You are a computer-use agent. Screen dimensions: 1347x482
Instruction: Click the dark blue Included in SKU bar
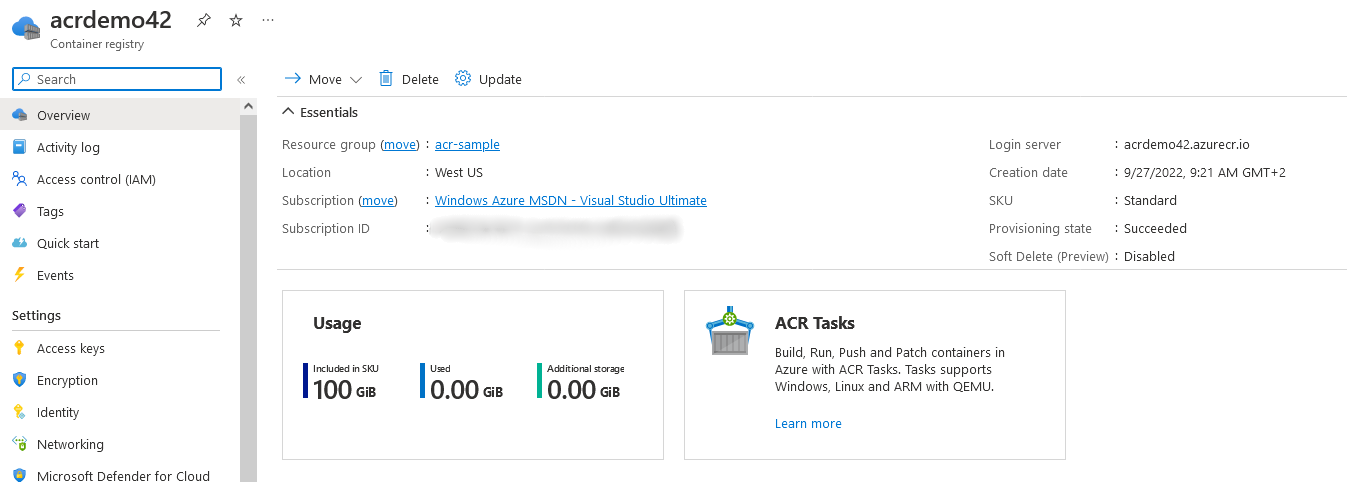[x=306, y=381]
